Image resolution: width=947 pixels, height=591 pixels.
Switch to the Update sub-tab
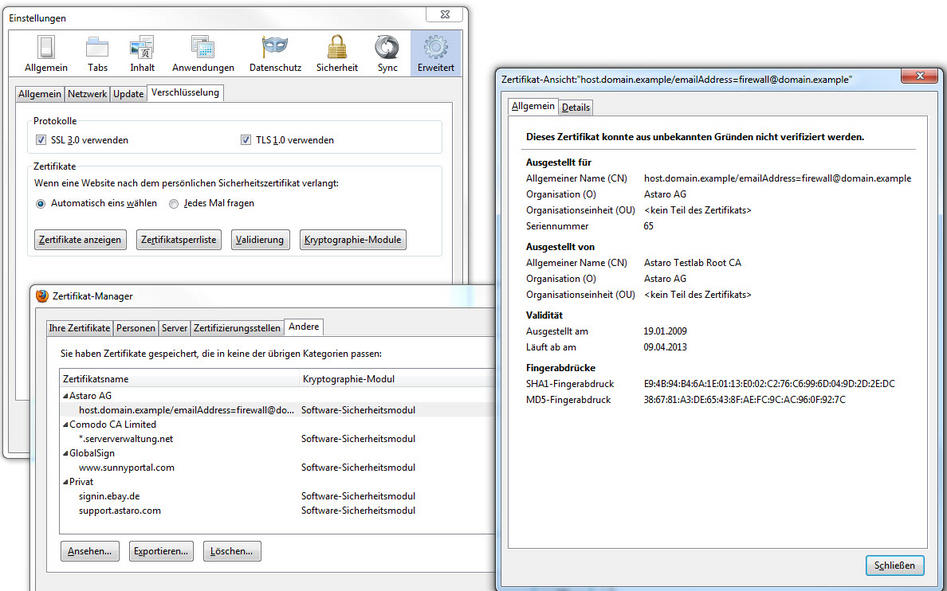point(128,94)
